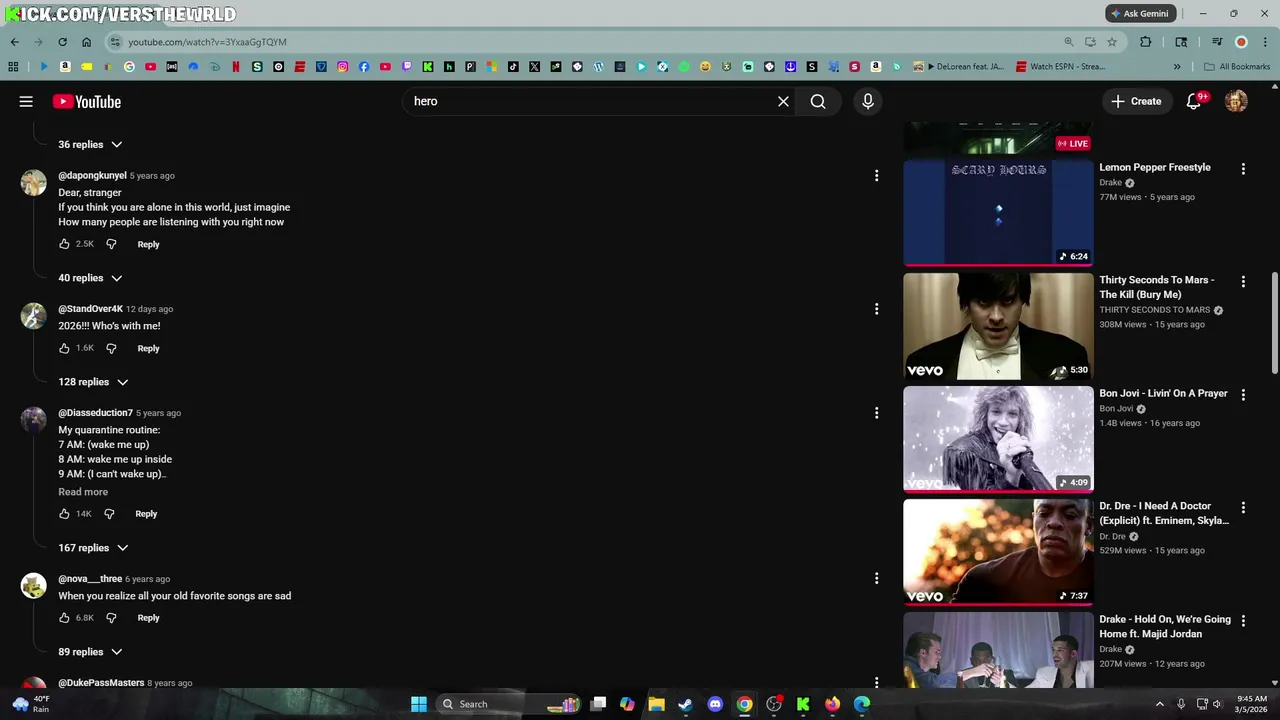Open Thirty Seconds To Mars The Kill thumbnail
Viewport: 1280px width, 720px height.
click(x=998, y=326)
